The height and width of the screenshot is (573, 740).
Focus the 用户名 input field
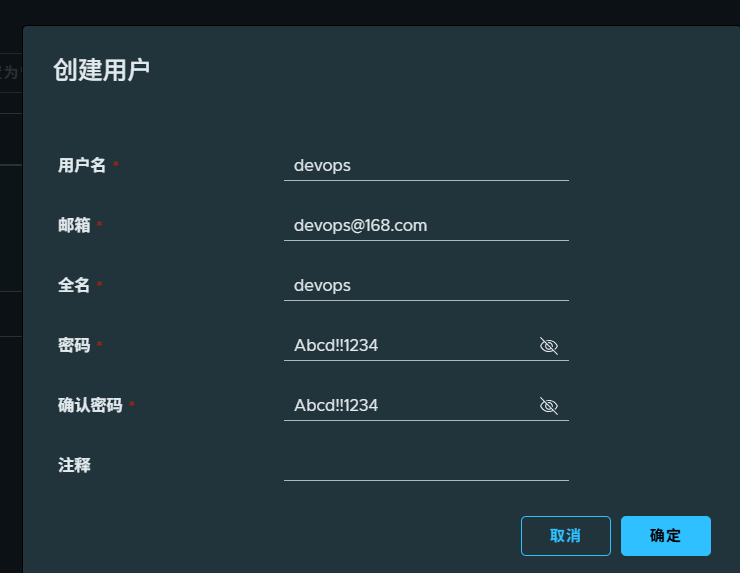[x=426, y=166]
